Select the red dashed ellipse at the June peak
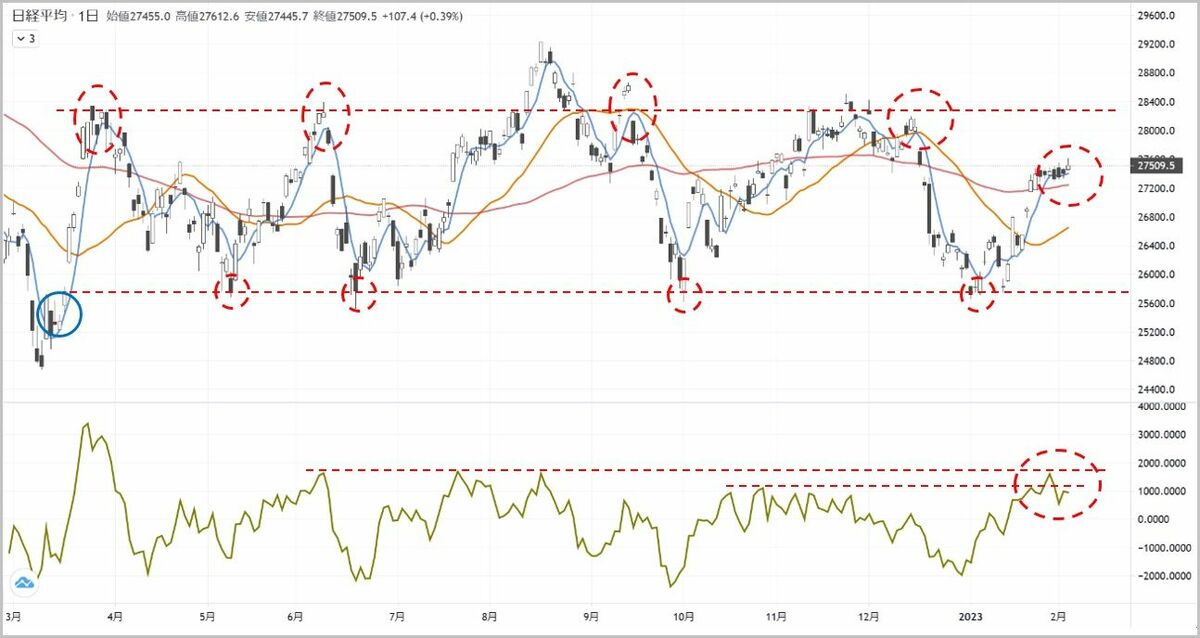The image size is (1200, 638). (x=327, y=113)
